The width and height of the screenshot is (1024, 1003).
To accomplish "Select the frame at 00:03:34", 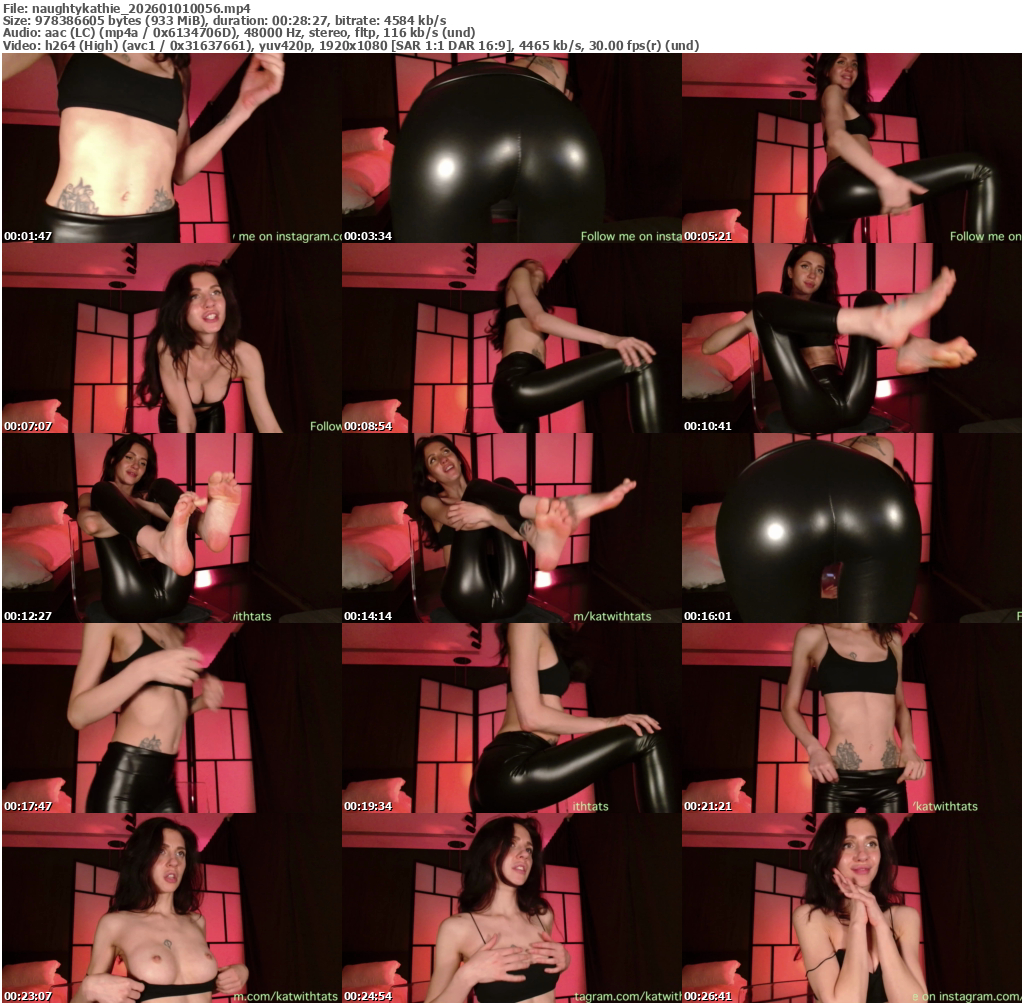I will (x=511, y=148).
